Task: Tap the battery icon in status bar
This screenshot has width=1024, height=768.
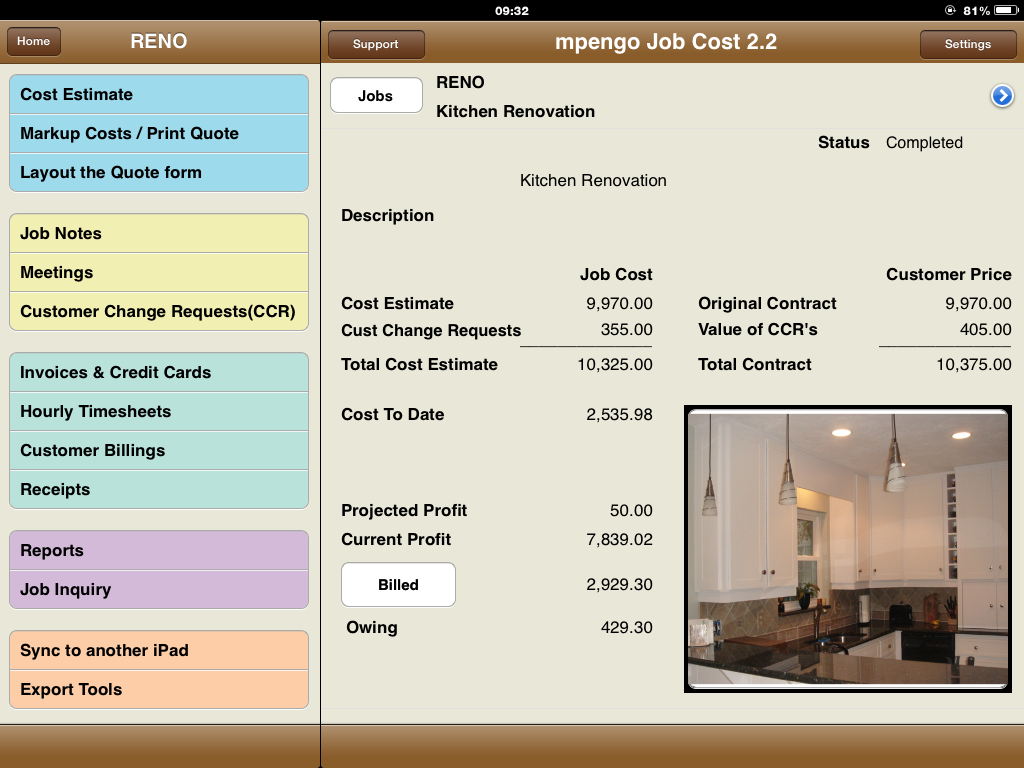Action: [x=1005, y=10]
